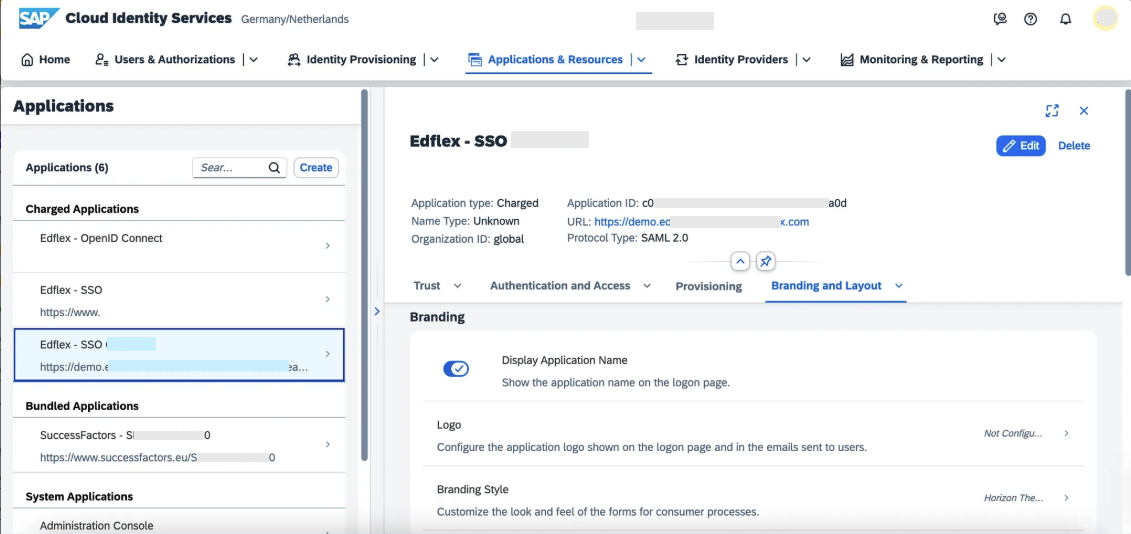Click the SAP logo
This screenshot has height=534, width=1131.
click(x=38, y=19)
